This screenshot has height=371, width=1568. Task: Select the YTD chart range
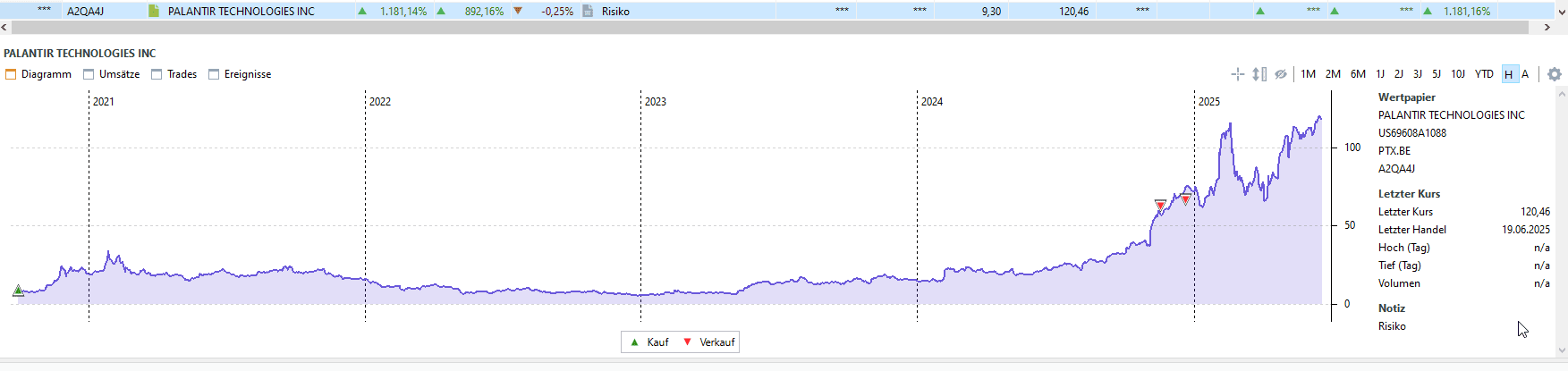click(x=1484, y=74)
